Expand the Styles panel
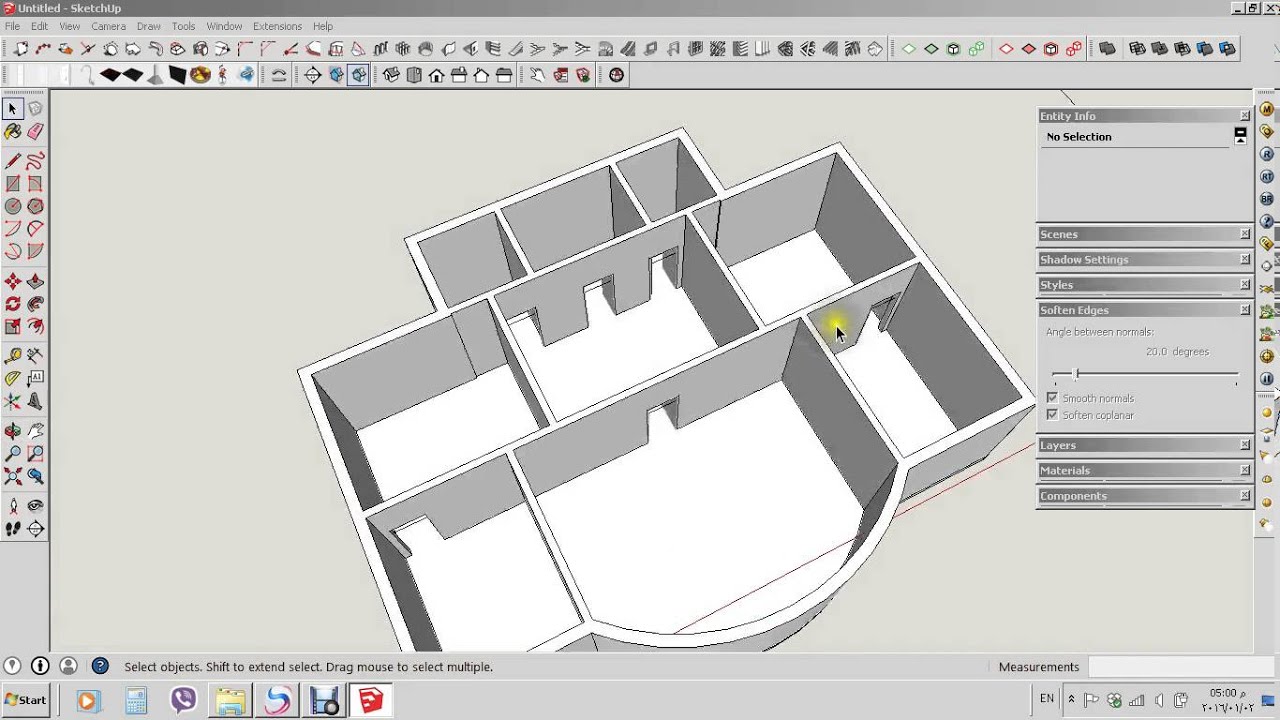The width and height of the screenshot is (1280, 720). 1144,285
